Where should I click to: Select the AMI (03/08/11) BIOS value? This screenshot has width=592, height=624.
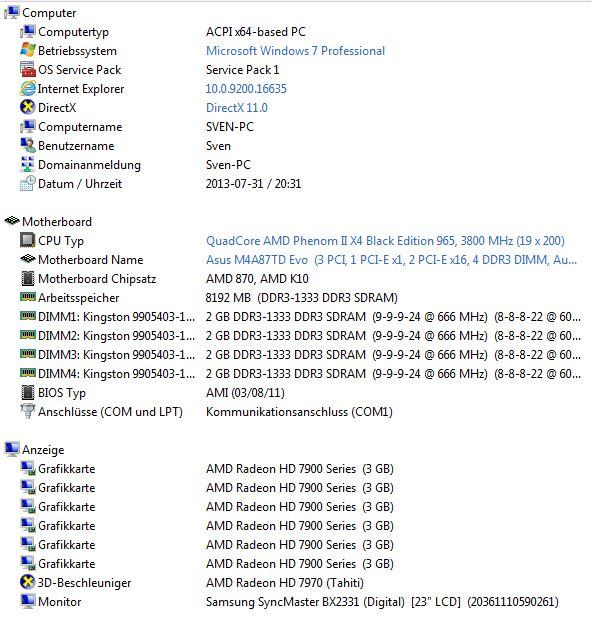click(x=245, y=393)
